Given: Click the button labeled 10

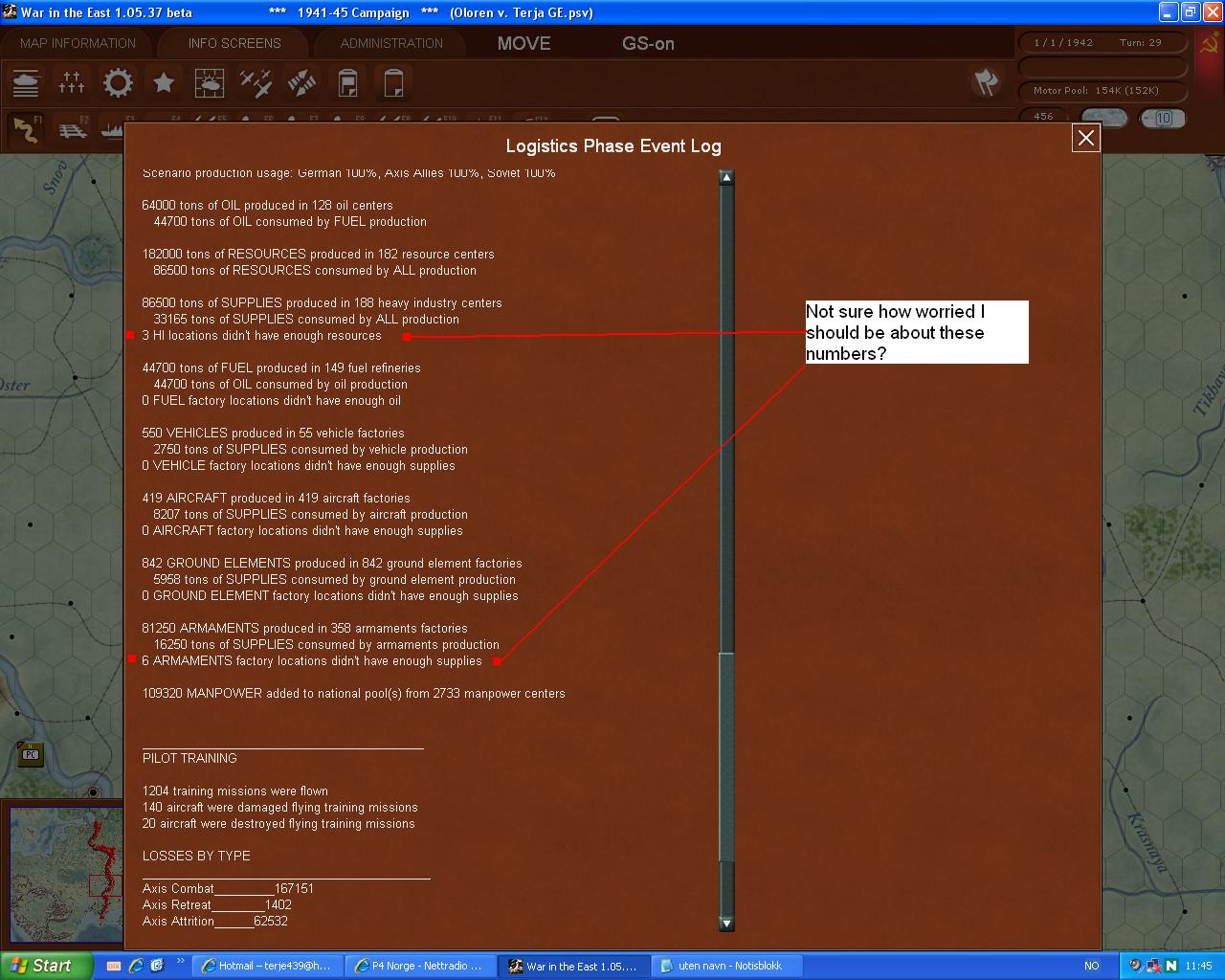Looking at the screenshot, I should point(1163,119).
